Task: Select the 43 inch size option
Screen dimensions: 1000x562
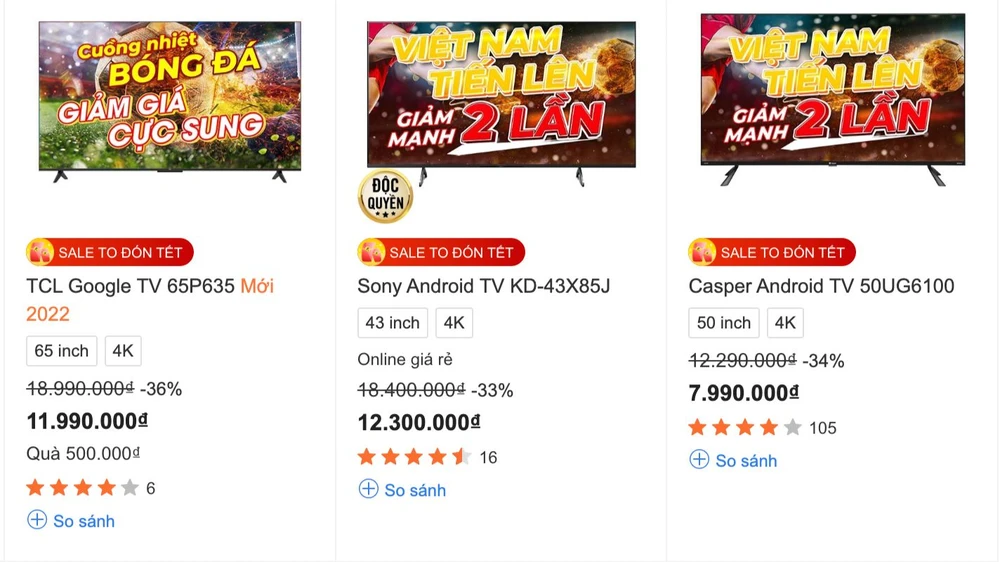Action: (392, 323)
